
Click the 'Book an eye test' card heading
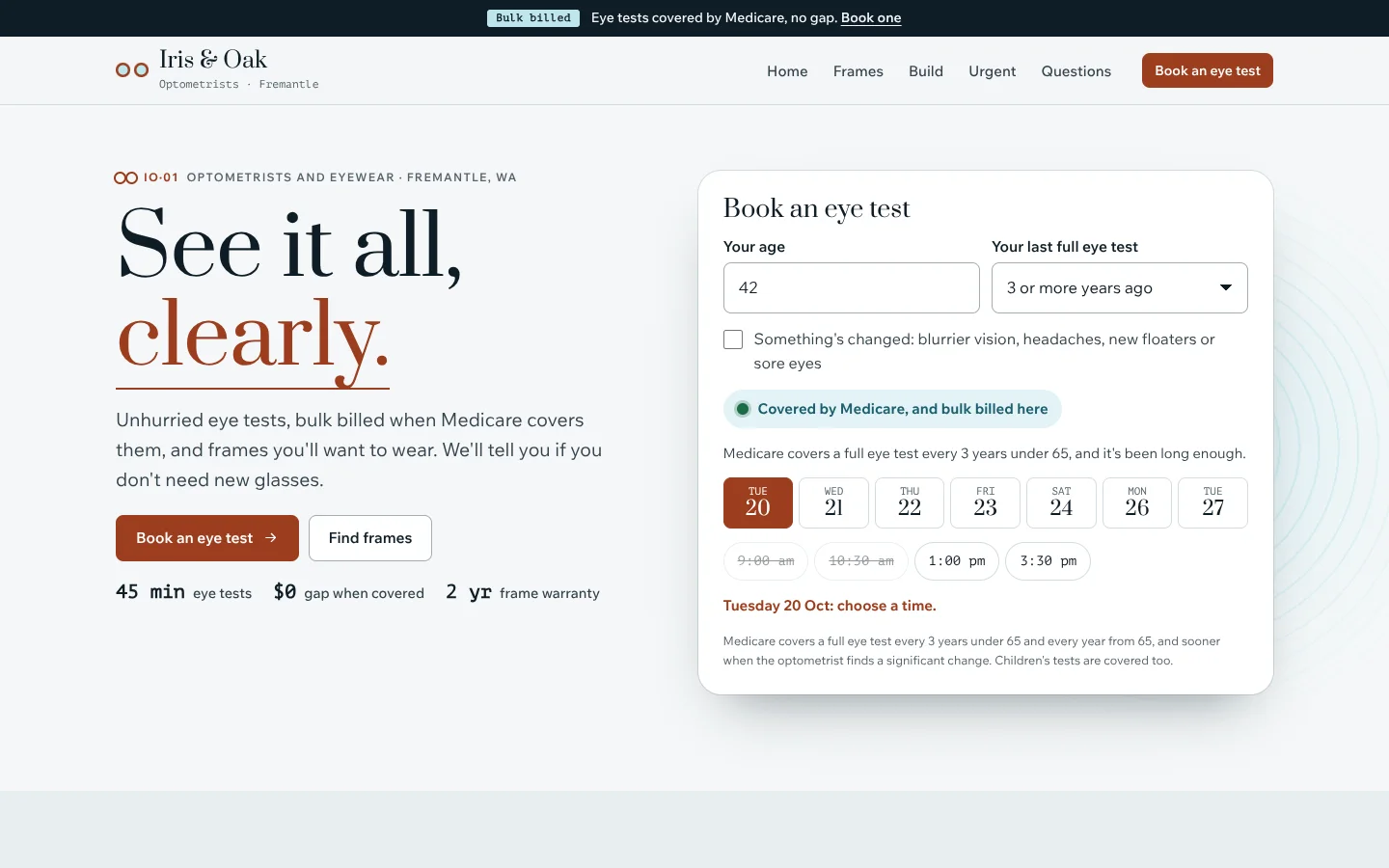click(816, 208)
